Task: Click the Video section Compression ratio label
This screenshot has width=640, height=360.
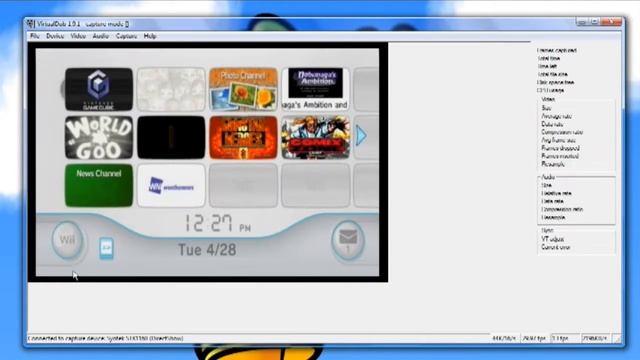Action: tap(562, 132)
